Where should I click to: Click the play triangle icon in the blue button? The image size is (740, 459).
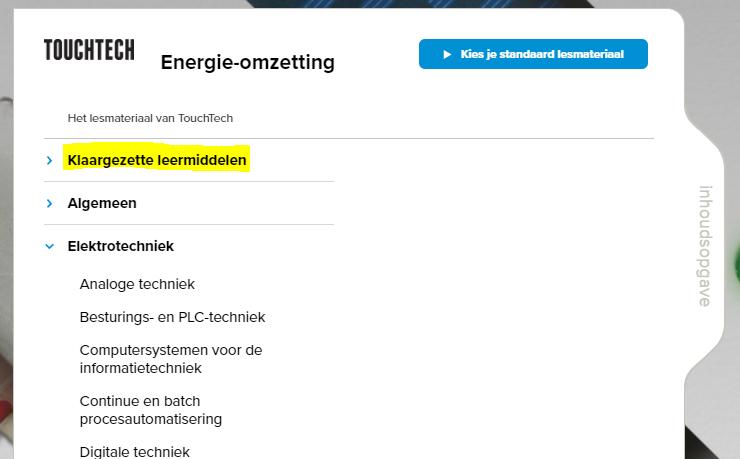pos(447,54)
